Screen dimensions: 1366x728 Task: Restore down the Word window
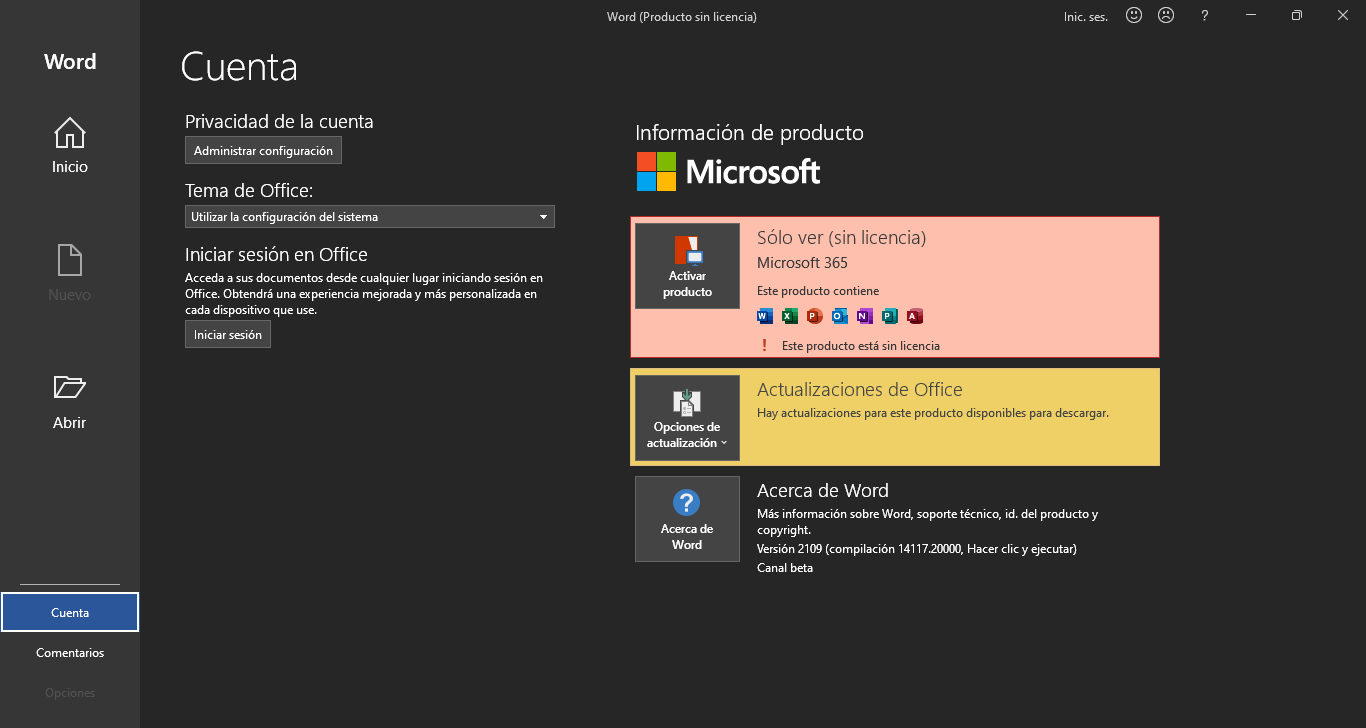click(1297, 15)
